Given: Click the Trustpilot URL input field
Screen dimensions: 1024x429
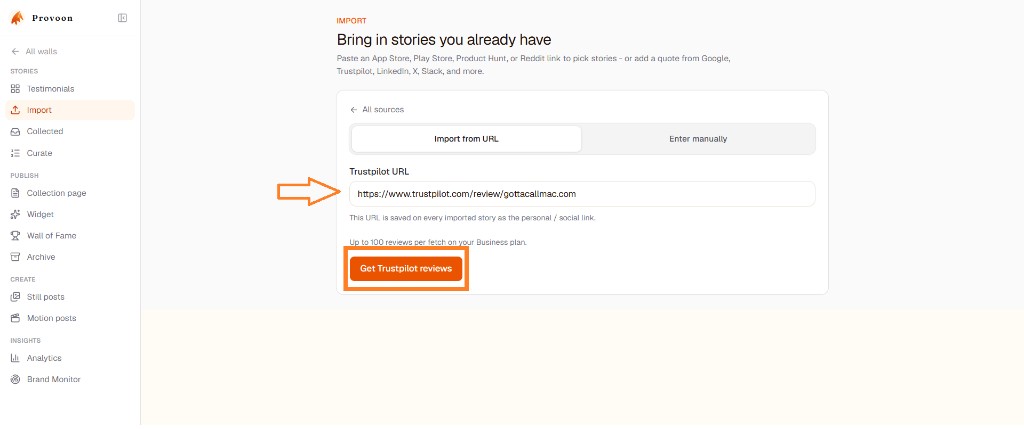Looking at the screenshot, I should pos(582,194).
